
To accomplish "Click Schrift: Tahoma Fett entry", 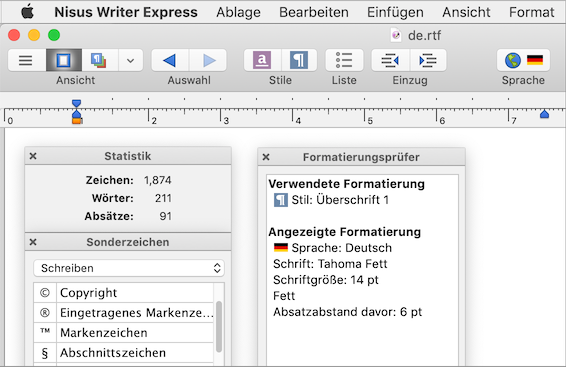I will click(330, 264).
